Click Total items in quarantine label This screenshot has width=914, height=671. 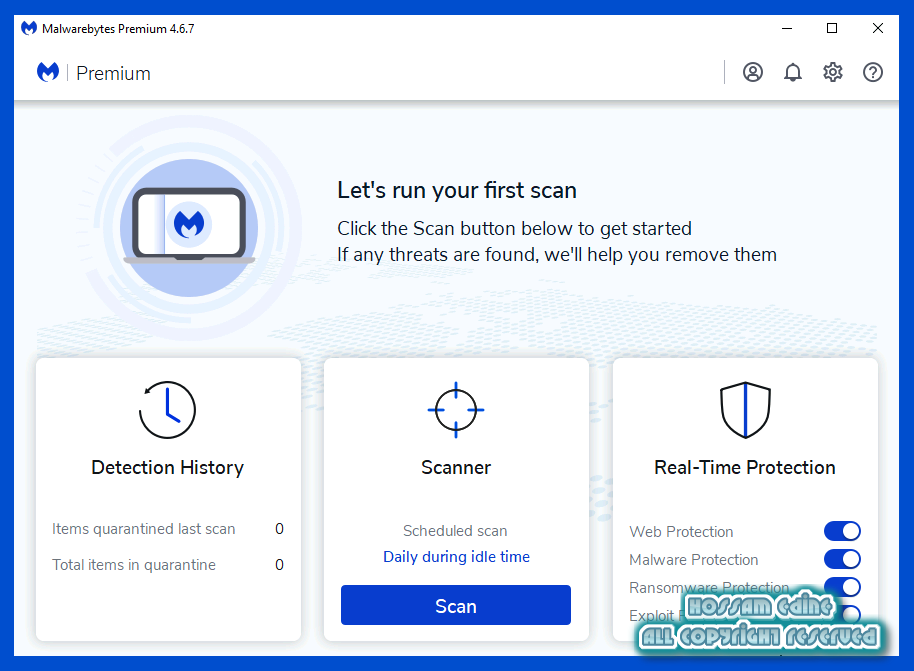point(133,565)
